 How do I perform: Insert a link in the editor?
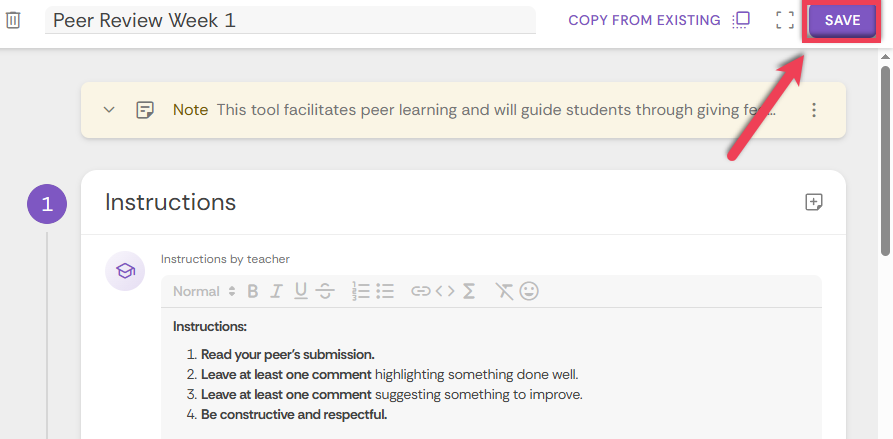pos(420,292)
